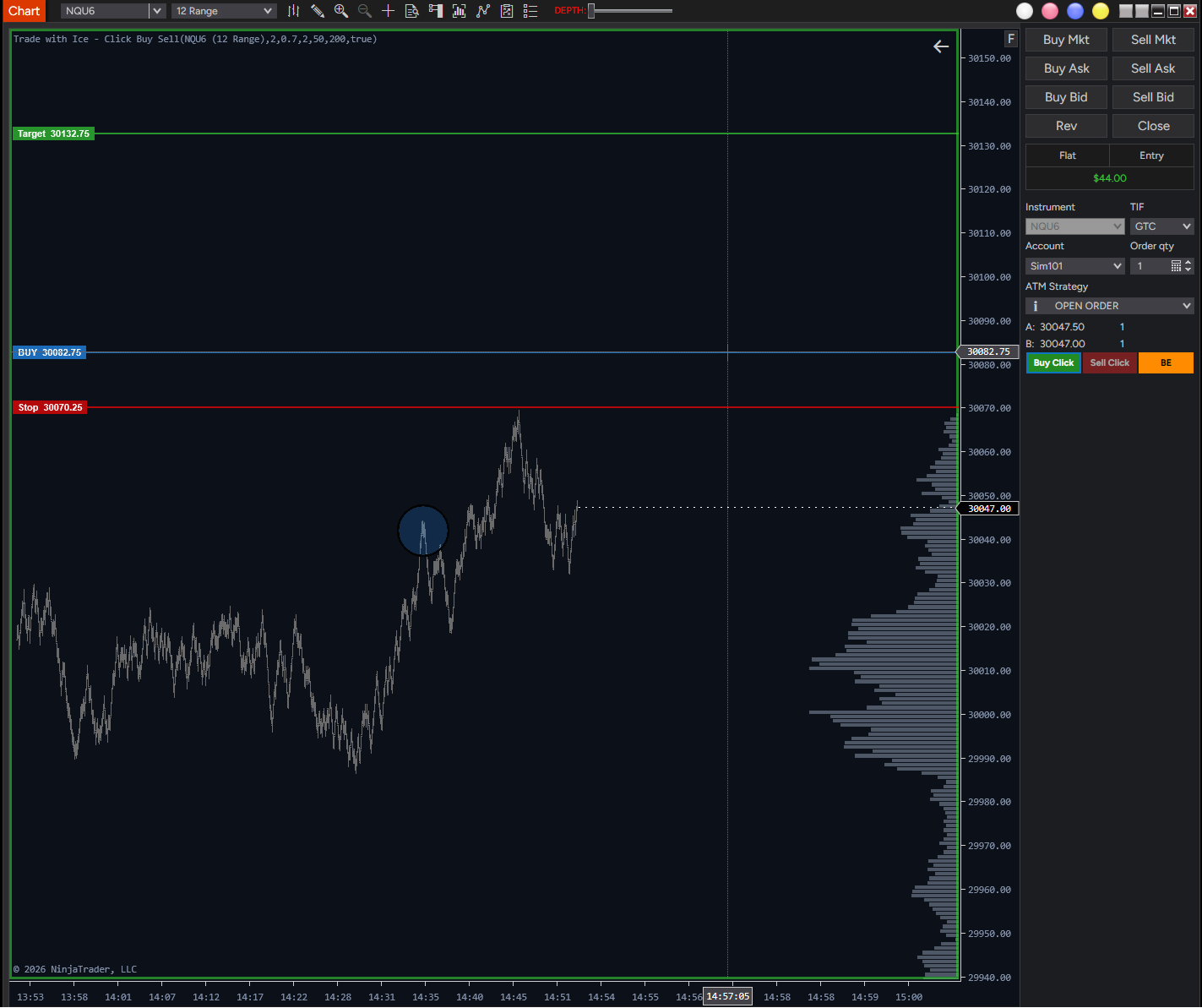Click the info icon beside OPEN ORDER
Screen dimensions: 1202x1008
(1036, 306)
